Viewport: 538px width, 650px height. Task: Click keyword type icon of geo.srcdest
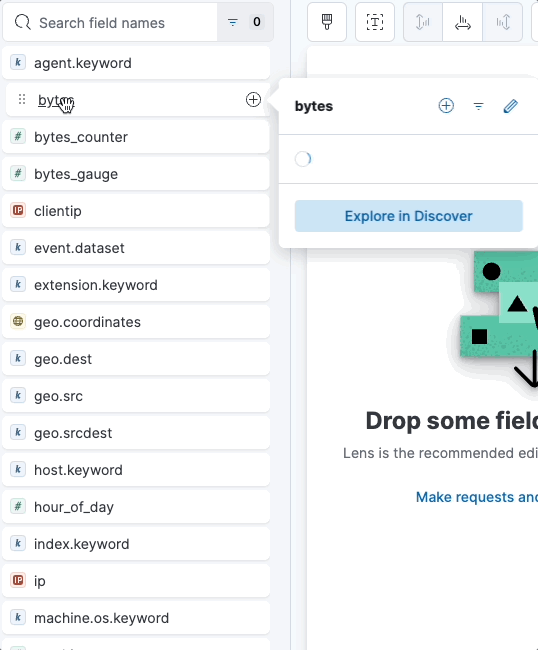pyautogui.click(x=18, y=432)
